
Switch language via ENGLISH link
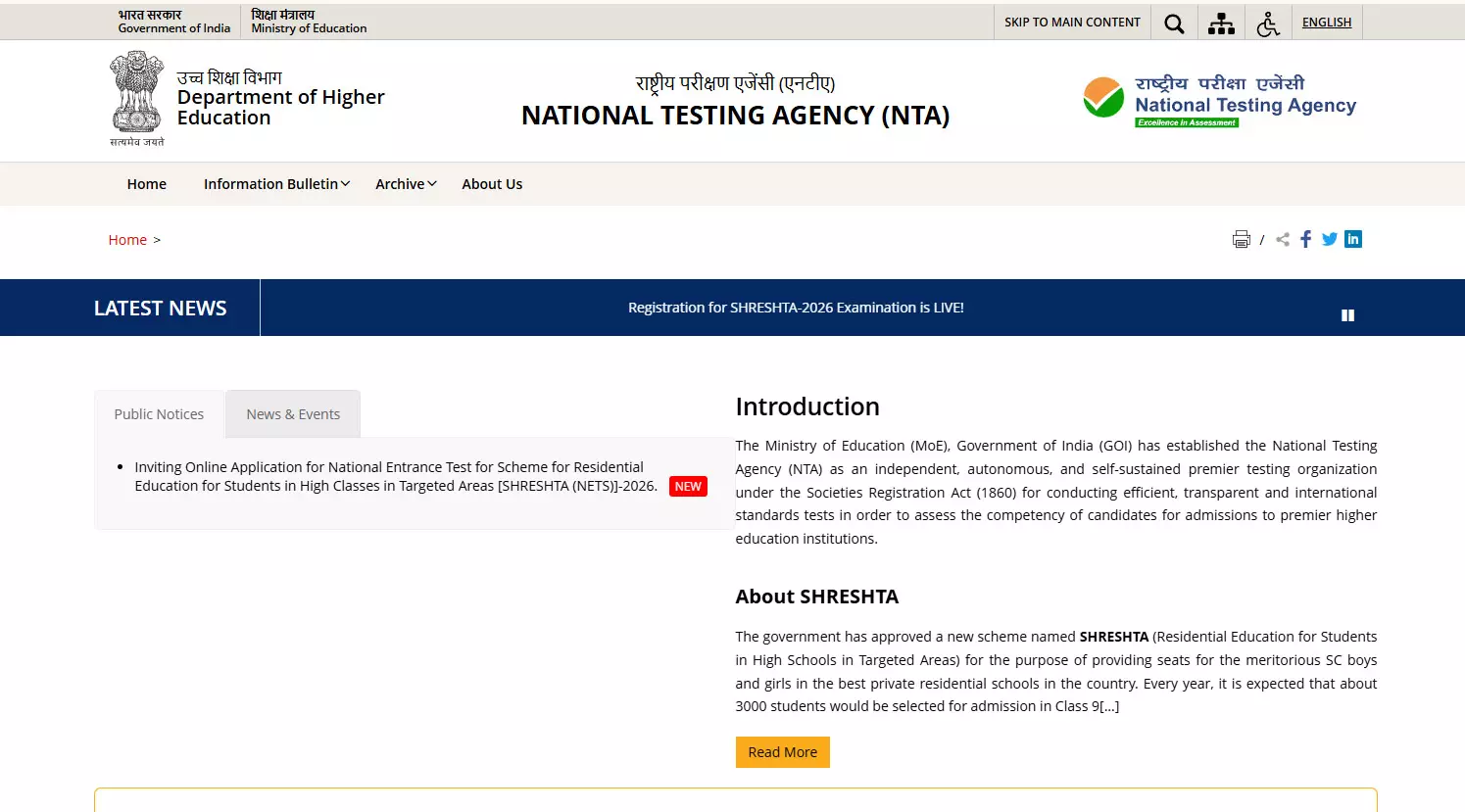pos(1327,23)
